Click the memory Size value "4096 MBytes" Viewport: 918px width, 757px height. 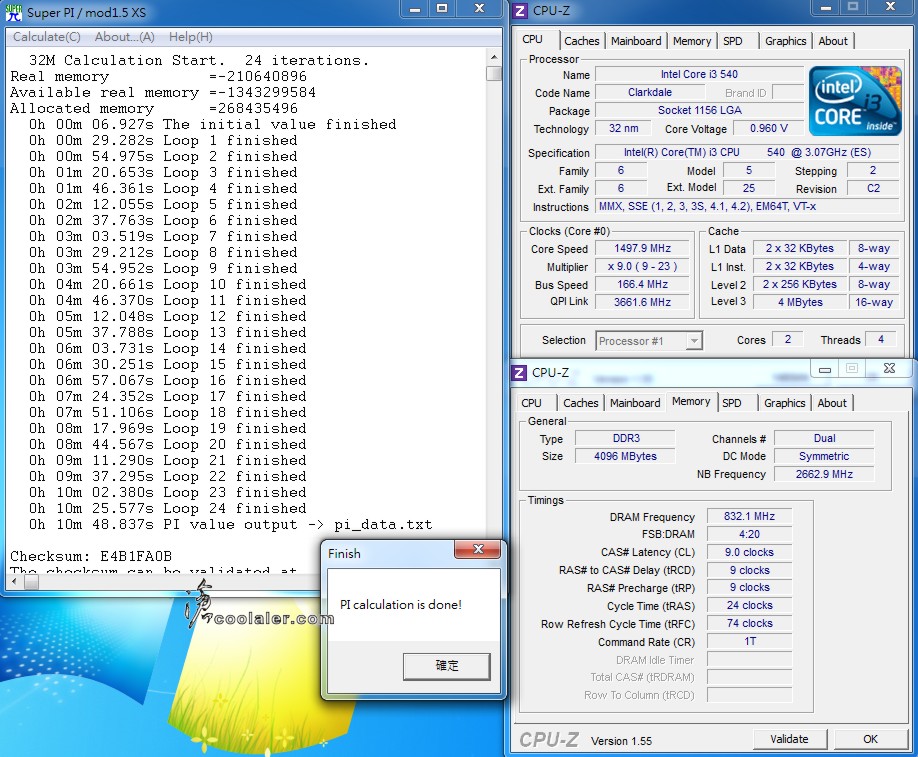tap(625, 456)
